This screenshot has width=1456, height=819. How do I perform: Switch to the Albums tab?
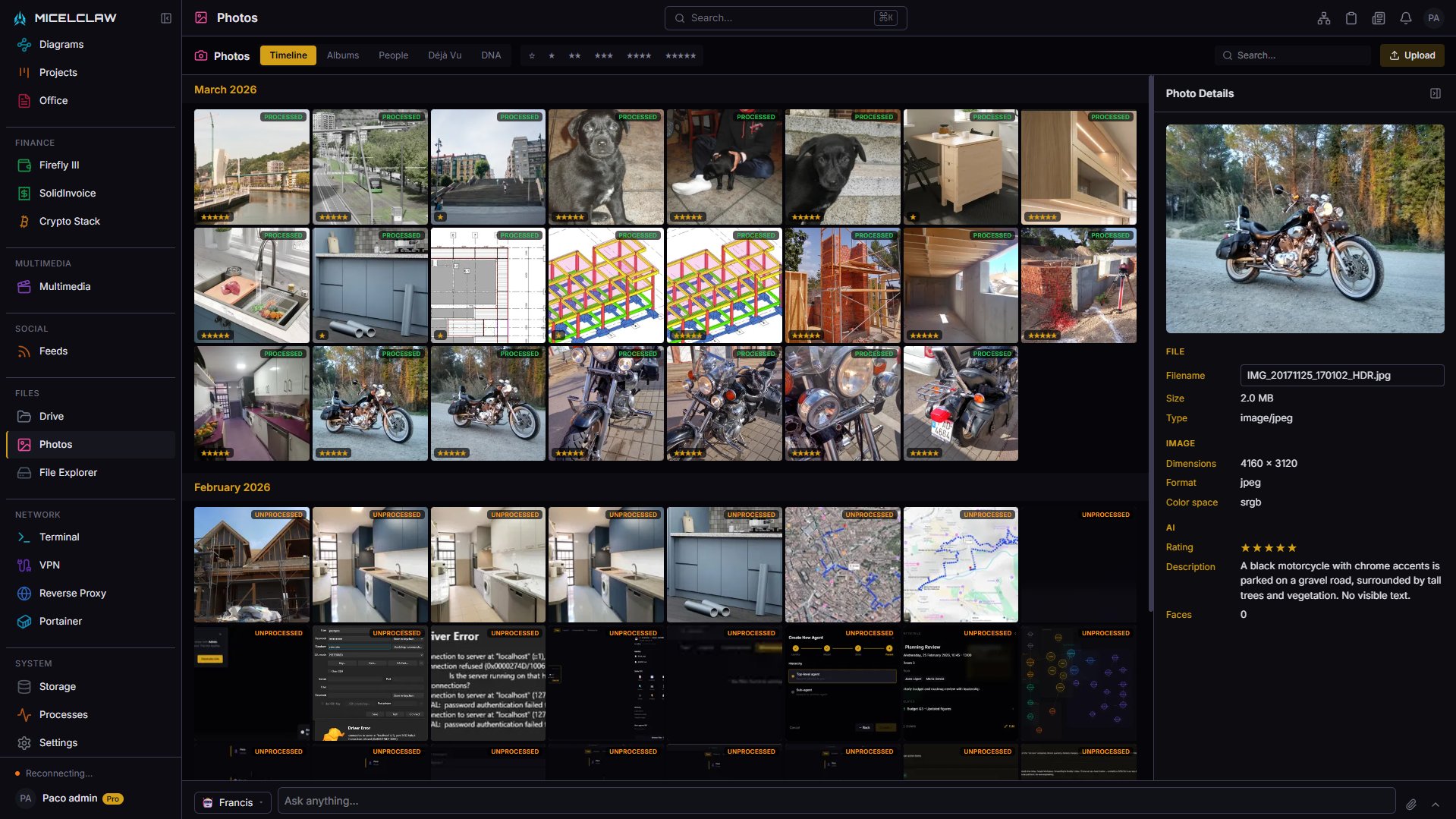point(343,55)
